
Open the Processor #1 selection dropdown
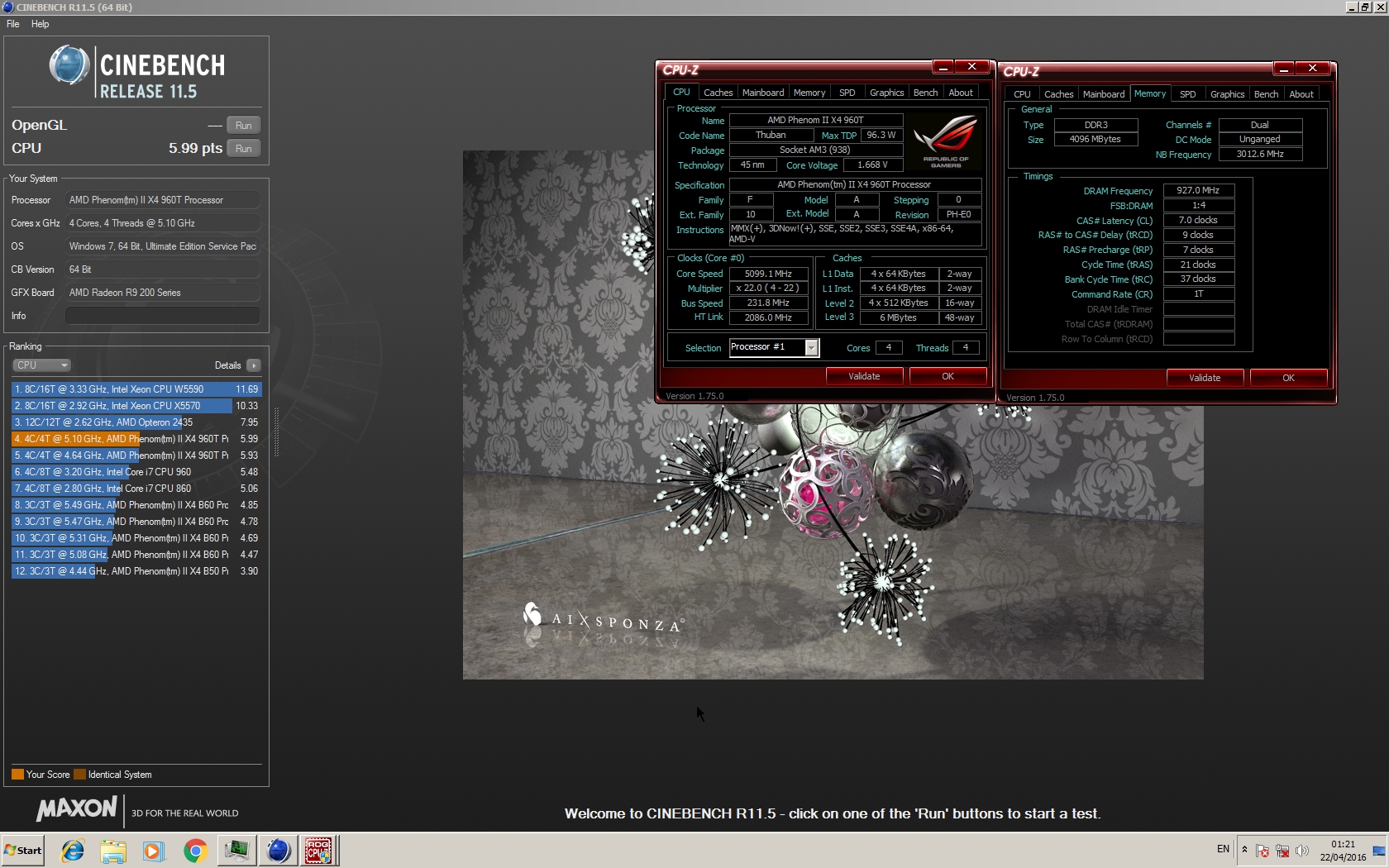point(811,348)
